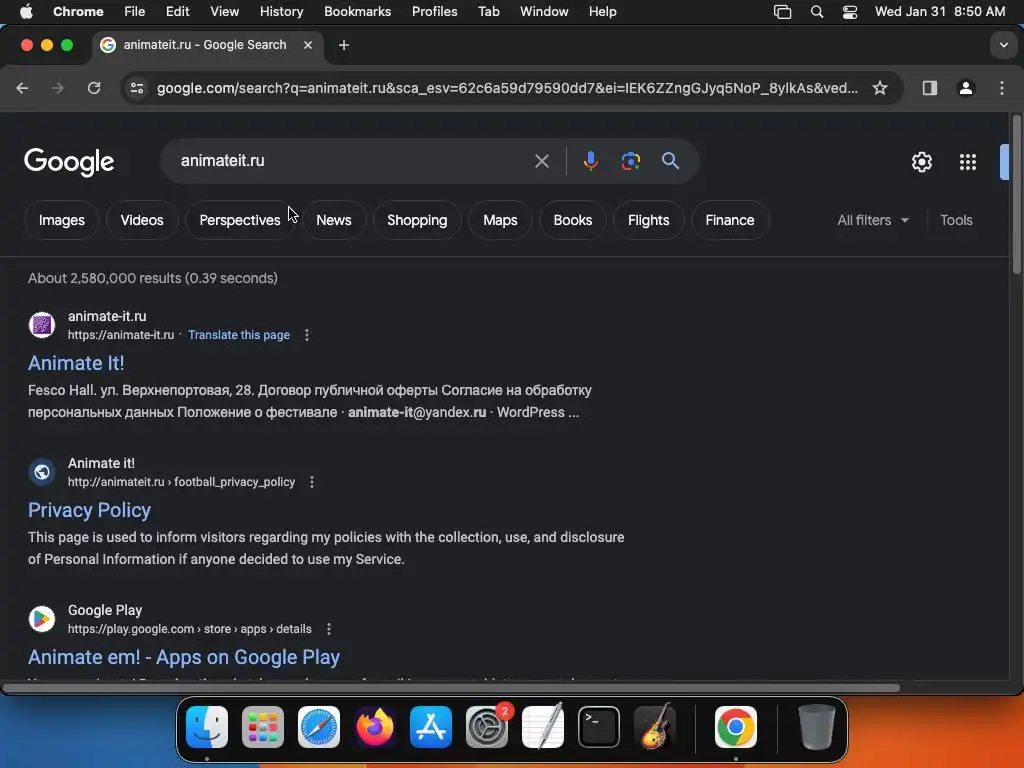Open the Animate It! result link

76,363
